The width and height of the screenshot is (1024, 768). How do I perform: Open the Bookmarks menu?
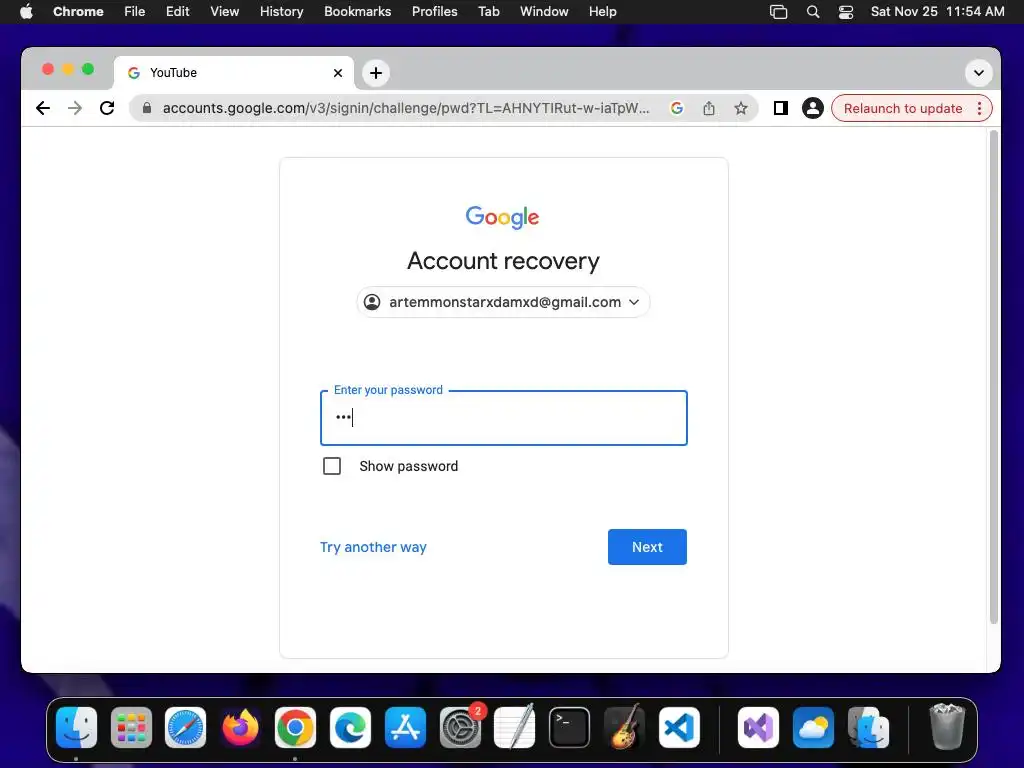point(357,12)
